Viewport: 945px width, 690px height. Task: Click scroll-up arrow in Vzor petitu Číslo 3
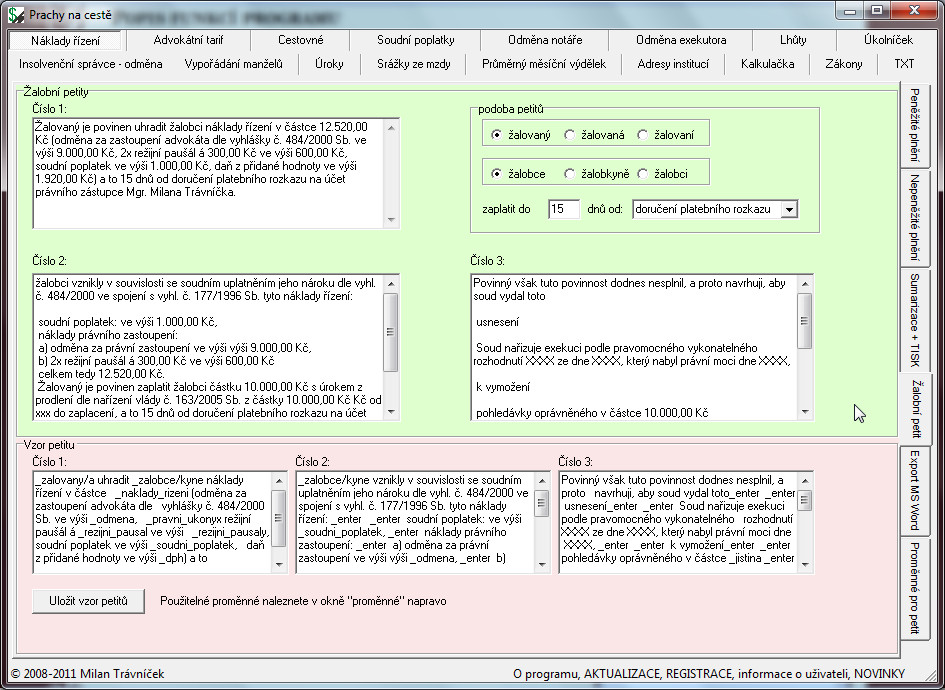[805, 480]
